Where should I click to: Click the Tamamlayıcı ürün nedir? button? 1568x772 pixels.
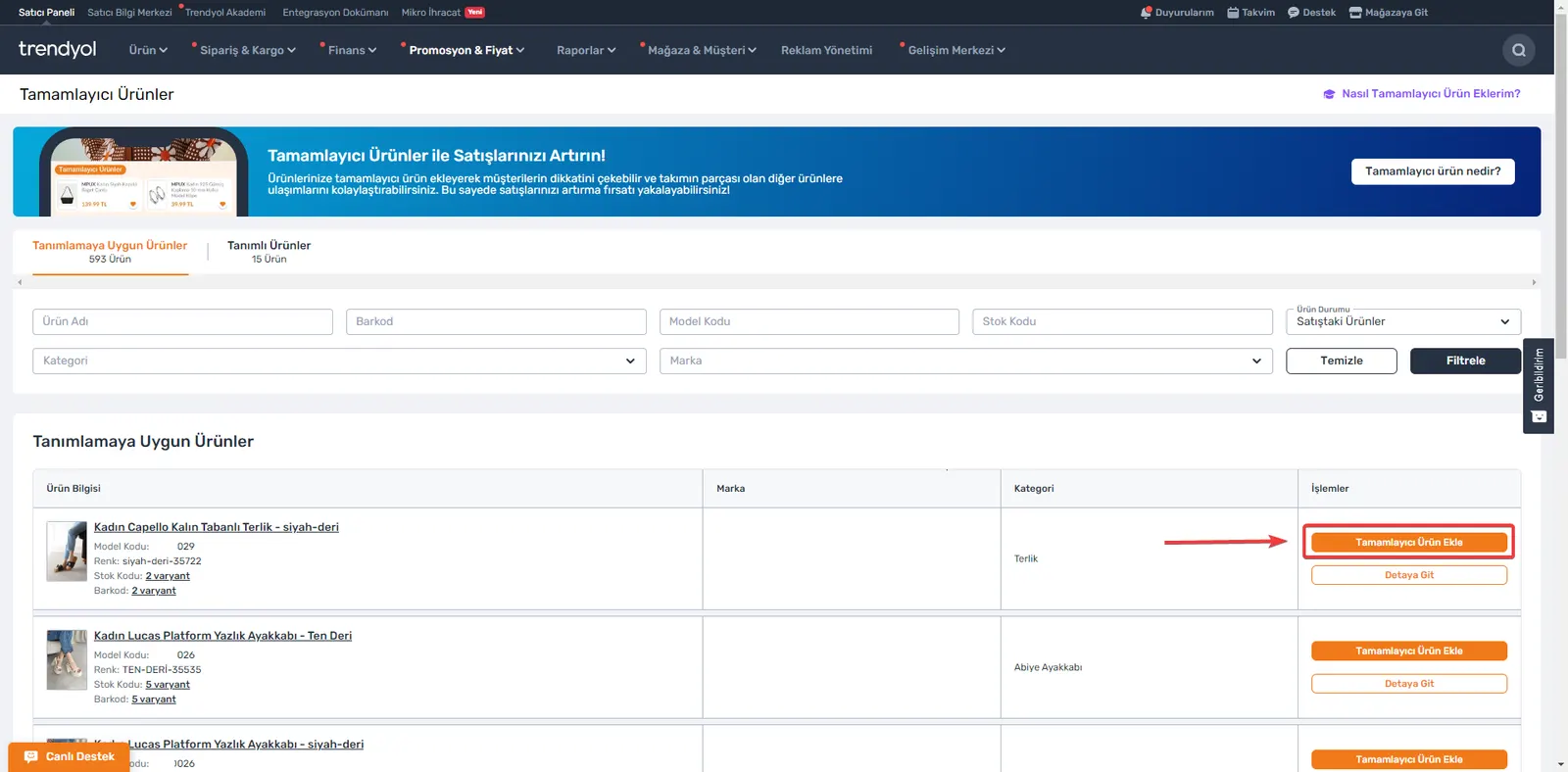click(x=1433, y=171)
